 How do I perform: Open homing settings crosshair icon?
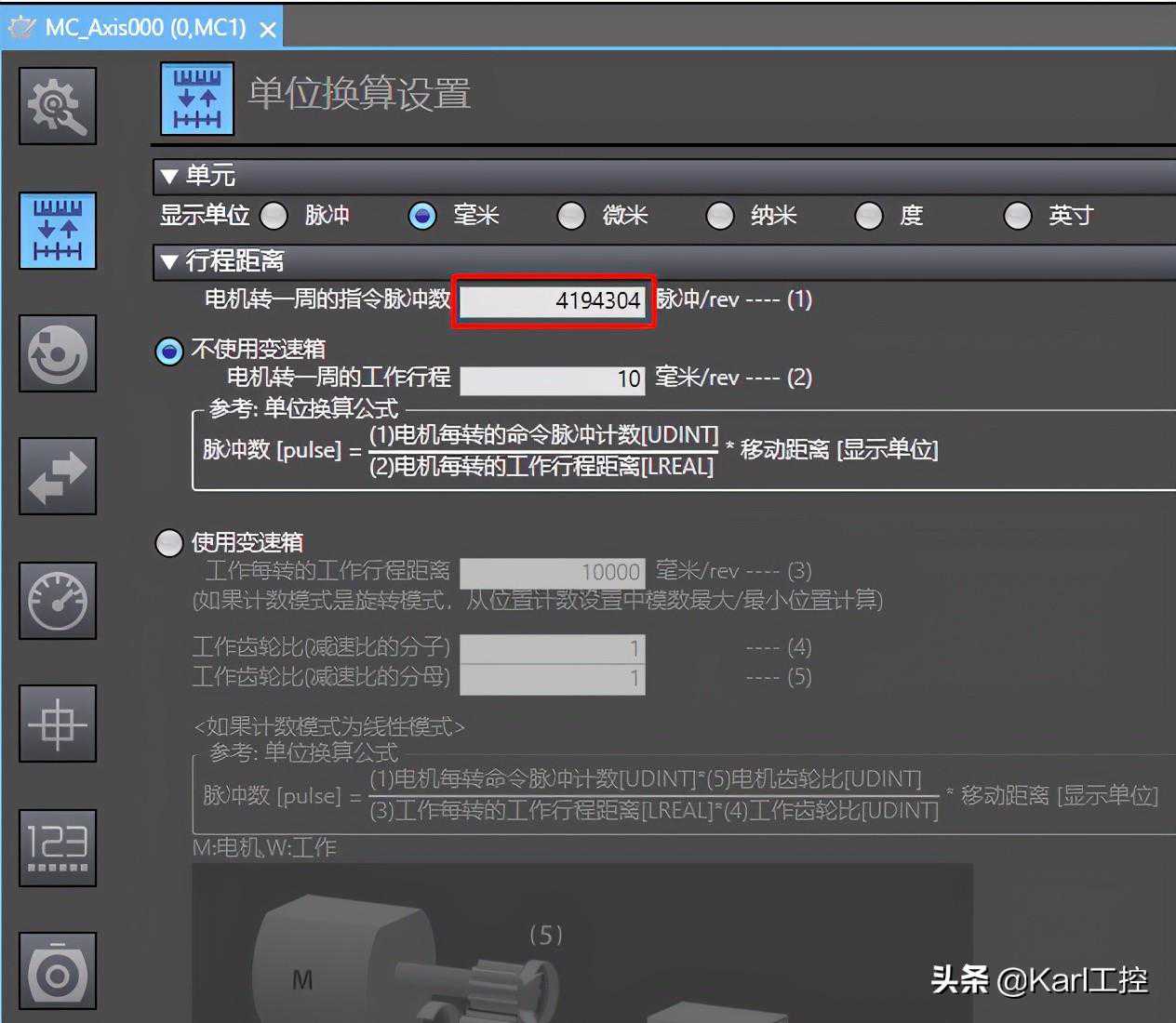pos(58,724)
